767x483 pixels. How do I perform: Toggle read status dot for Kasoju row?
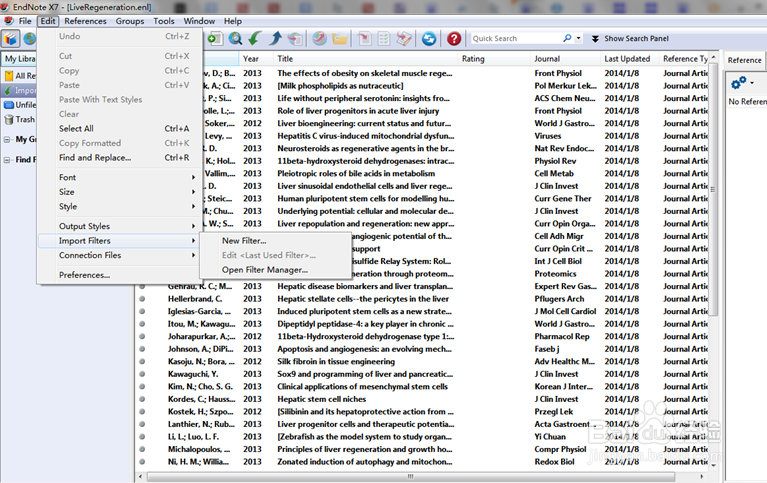(142, 361)
